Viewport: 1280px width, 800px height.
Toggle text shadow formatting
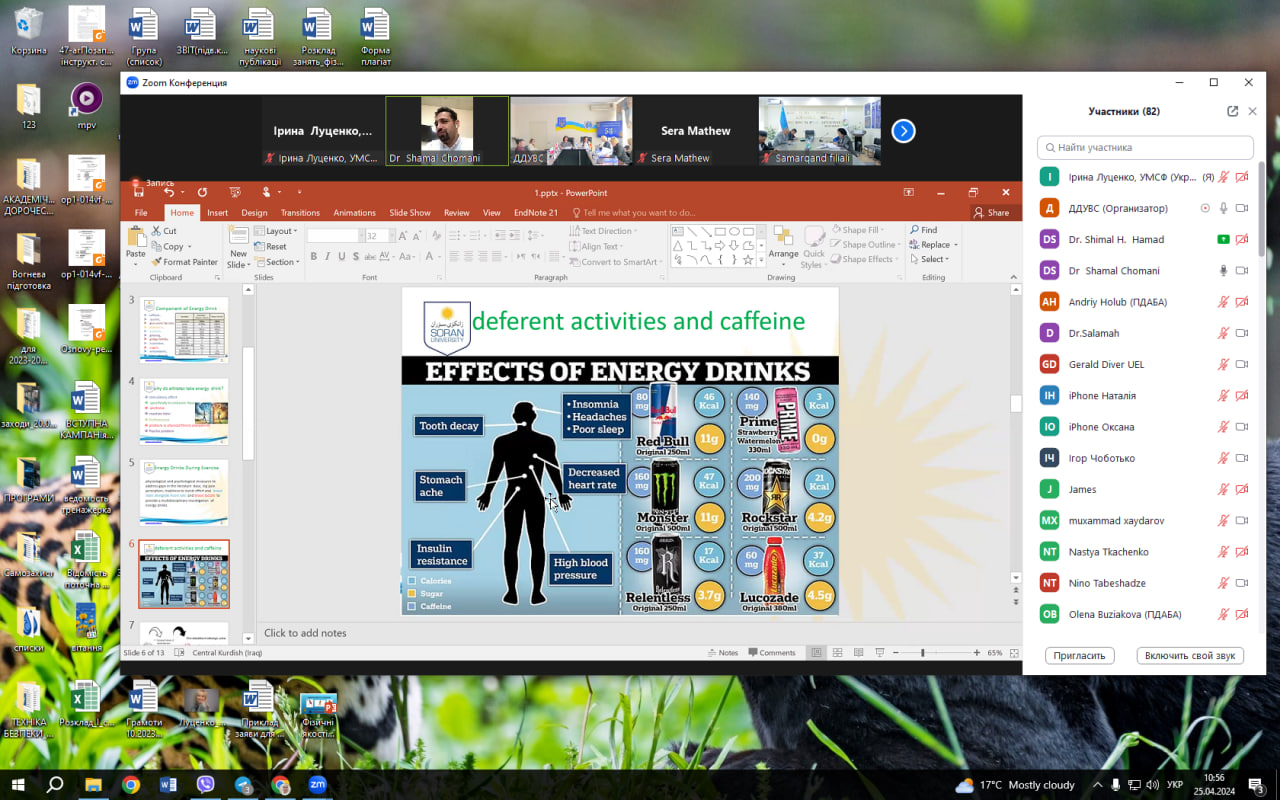(x=355, y=257)
